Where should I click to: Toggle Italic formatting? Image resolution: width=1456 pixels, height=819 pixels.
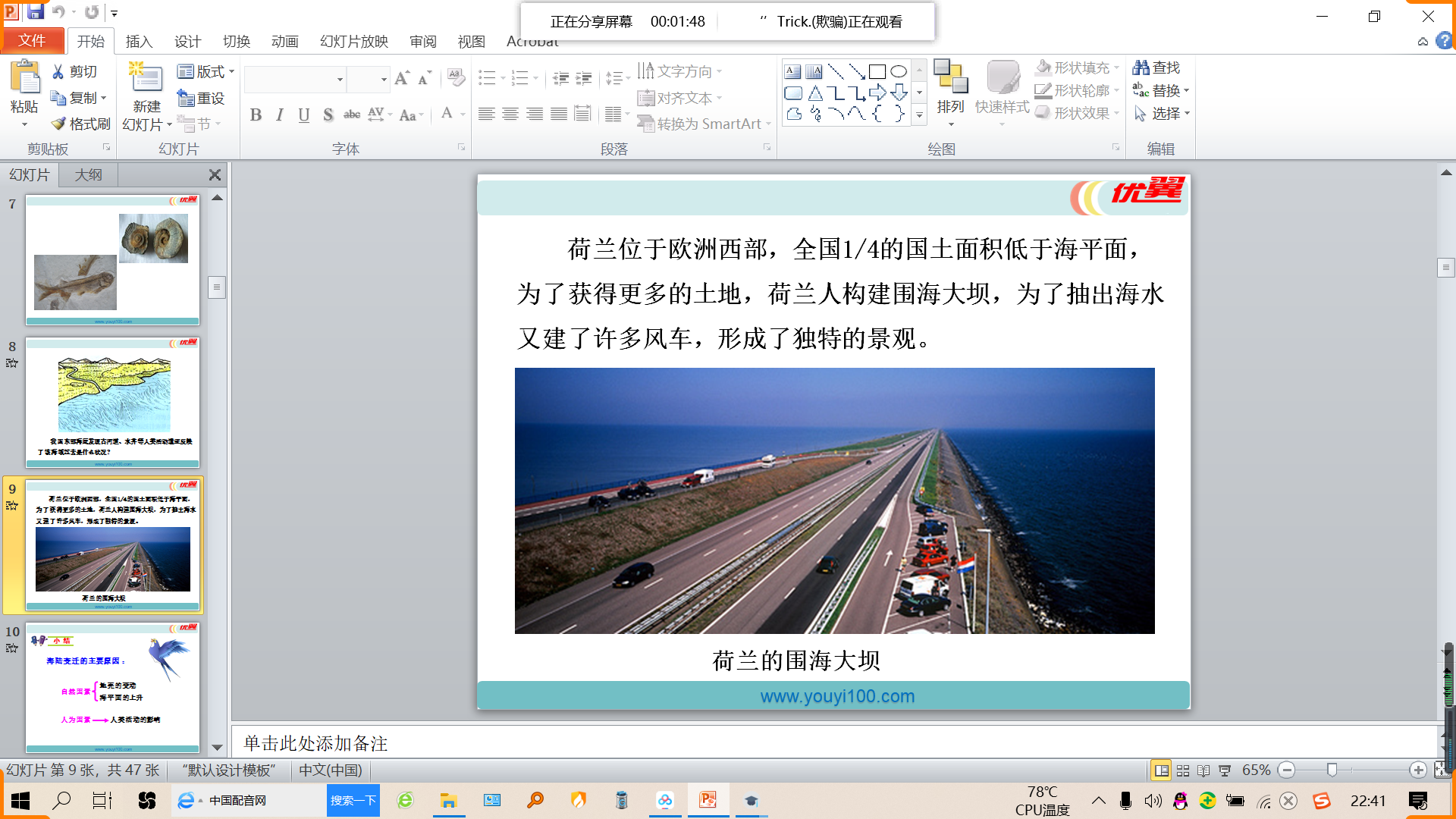pyautogui.click(x=280, y=115)
